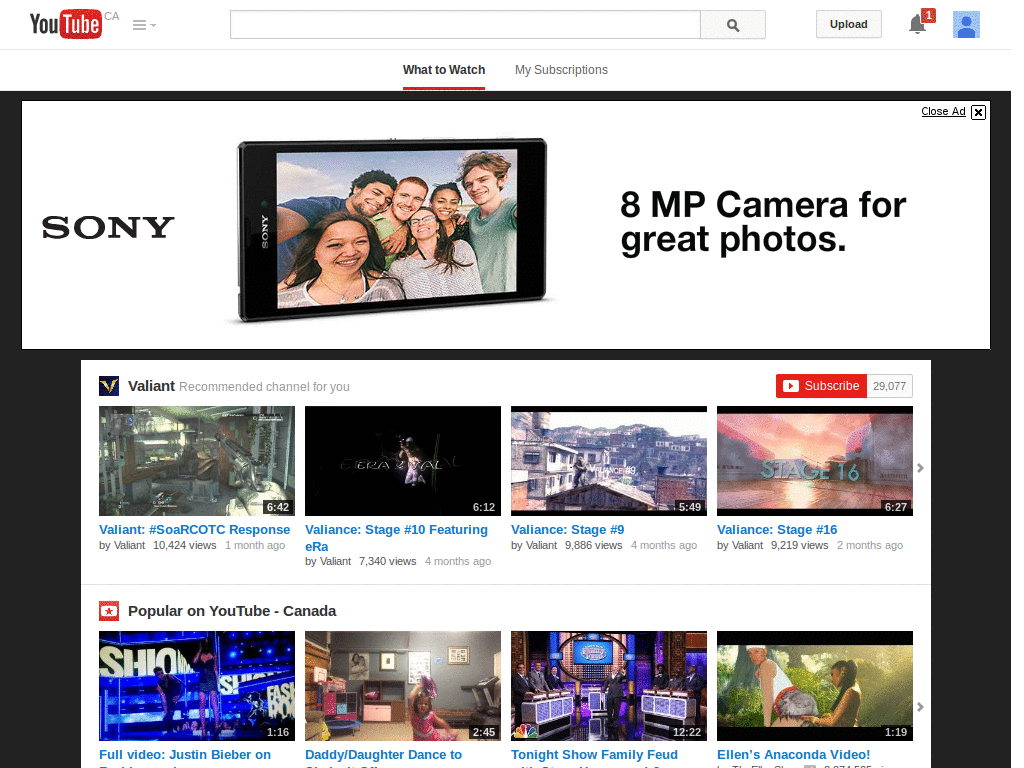The image size is (1024, 768).
Task: Click the 10,424 views text
Action: pos(184,545)
